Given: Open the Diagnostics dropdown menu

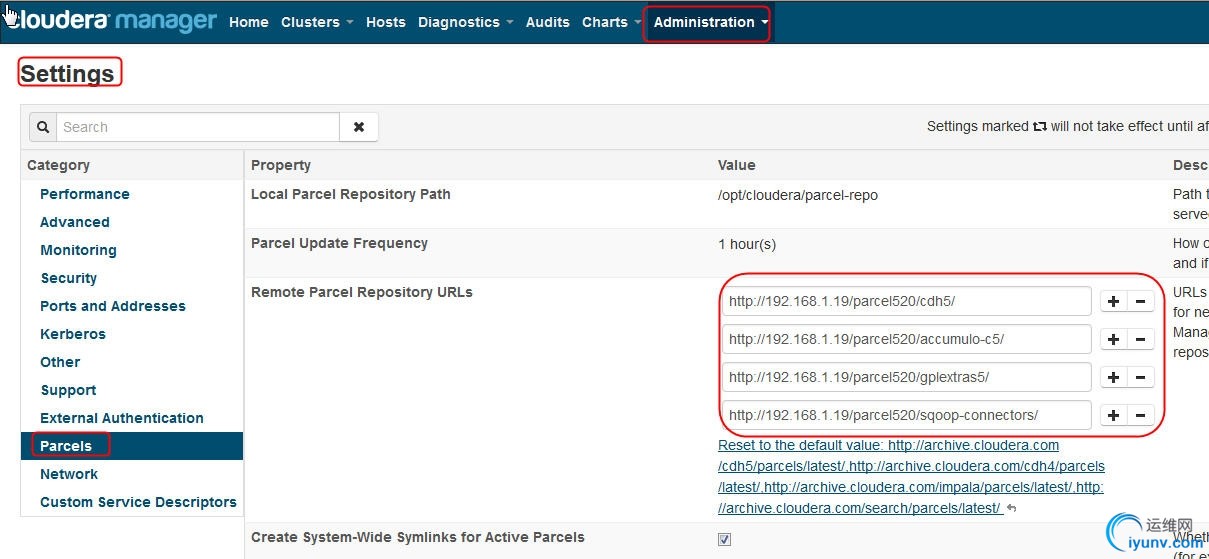Looking at the screenshot, I should tap(465, 22).
